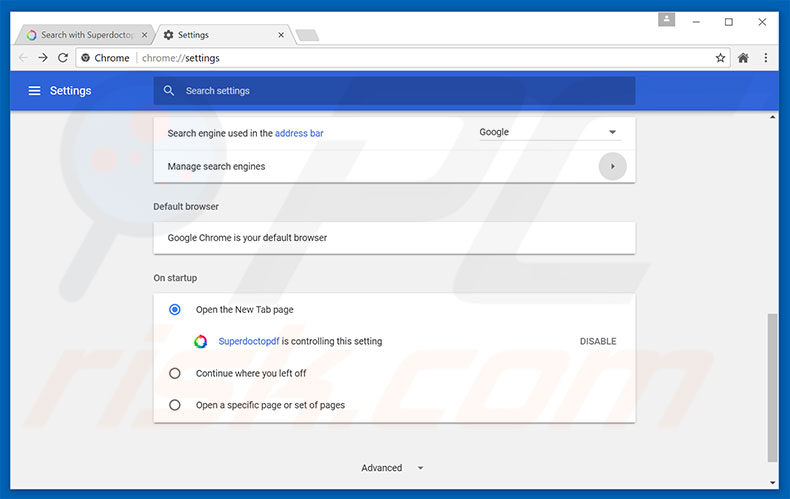The height and width of the screenshot is (499, 790).
Task: Select Open the New Tab page option
Action: pyautogui.click(x=175, y=309)
